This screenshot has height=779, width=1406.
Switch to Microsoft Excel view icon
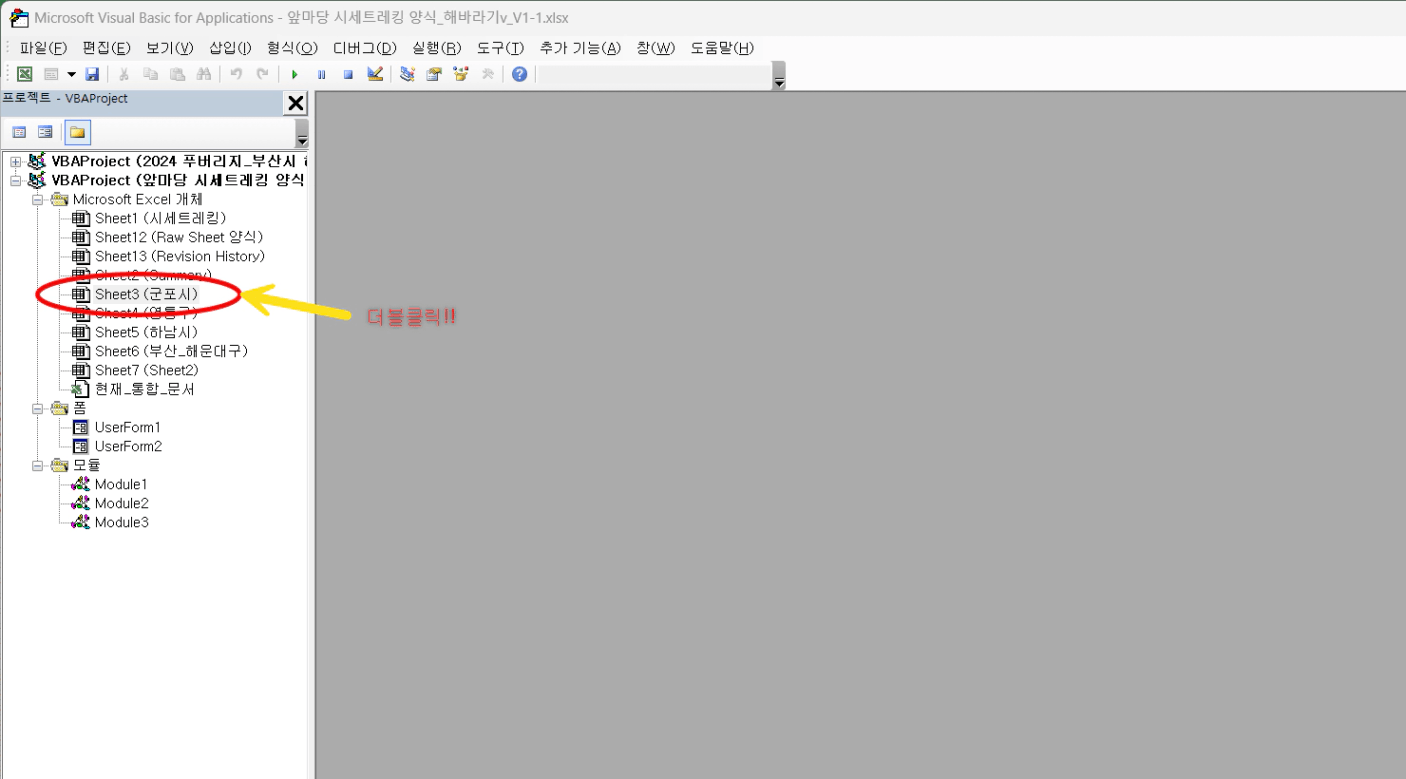pyautogui.click(x=25, y=74)
